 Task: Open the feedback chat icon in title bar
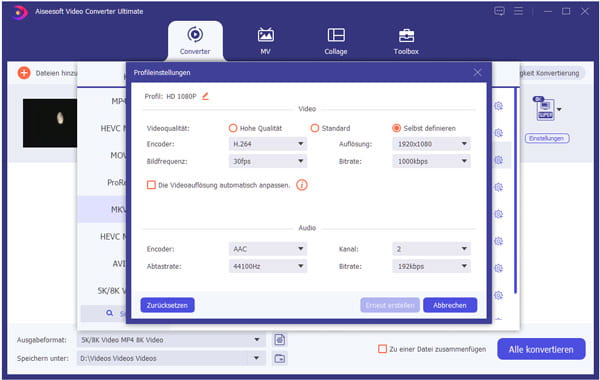point(499,11)
